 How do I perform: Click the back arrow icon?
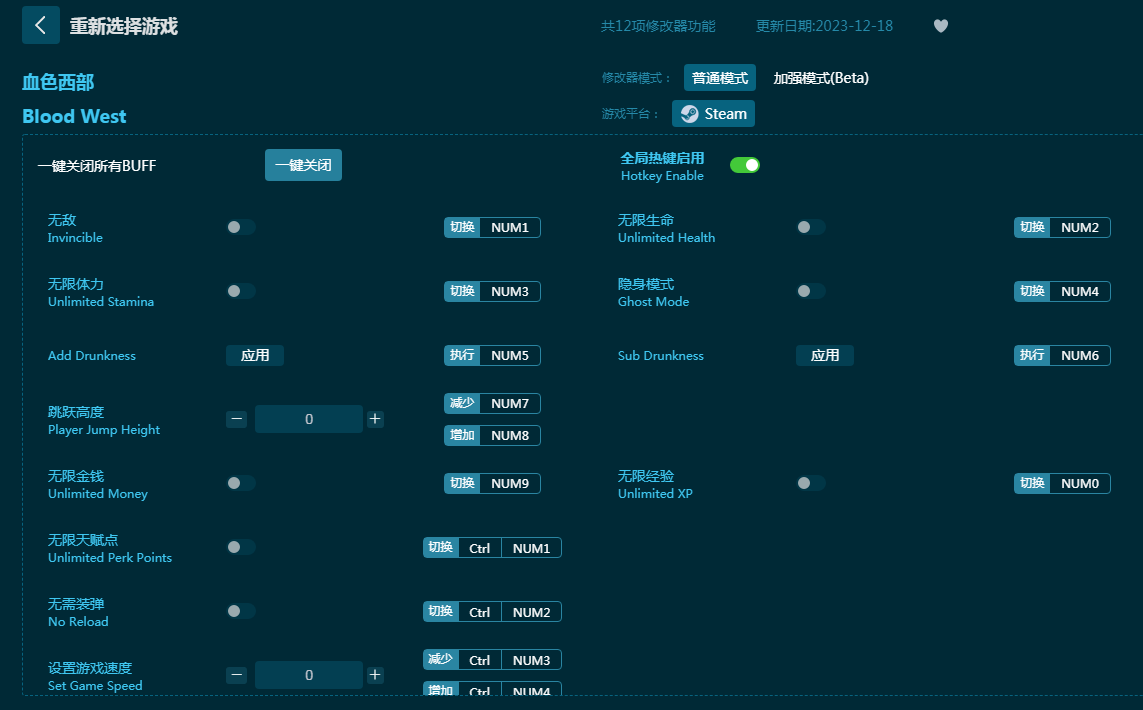[x=40, y=25]
